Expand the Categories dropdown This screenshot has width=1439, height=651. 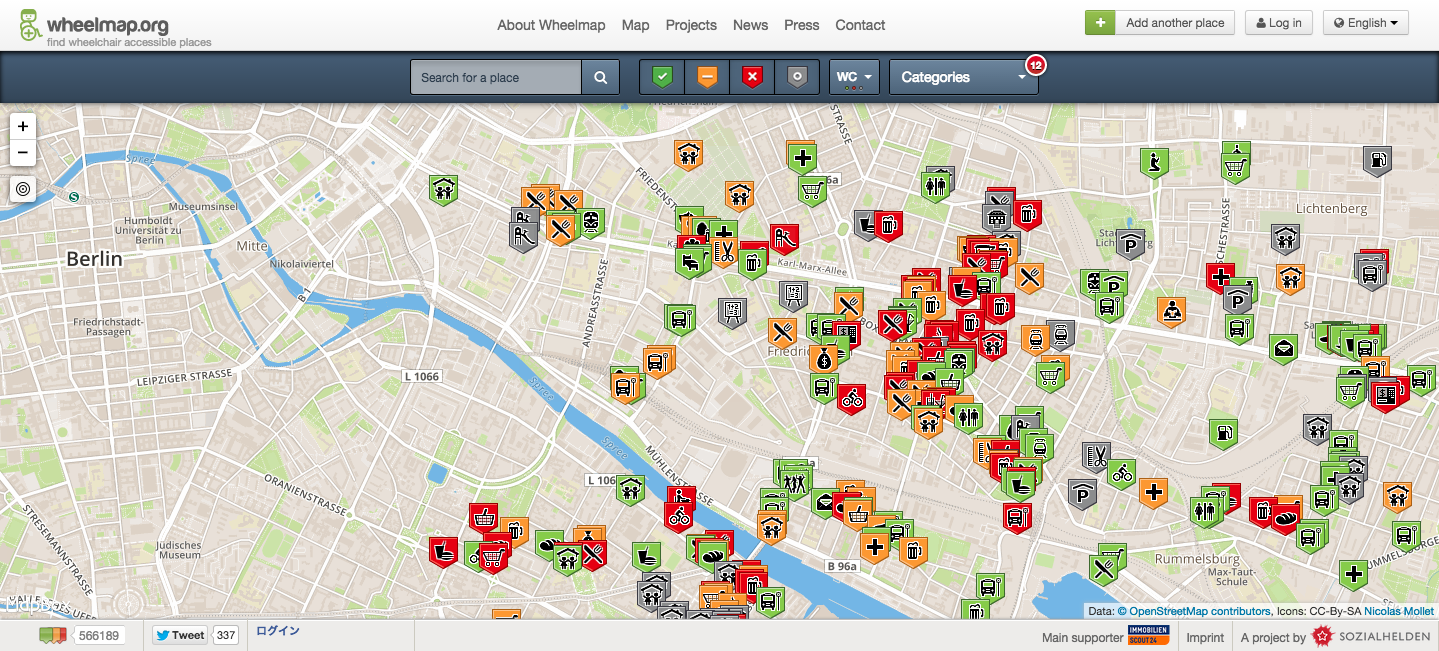[x=963, y=77]
